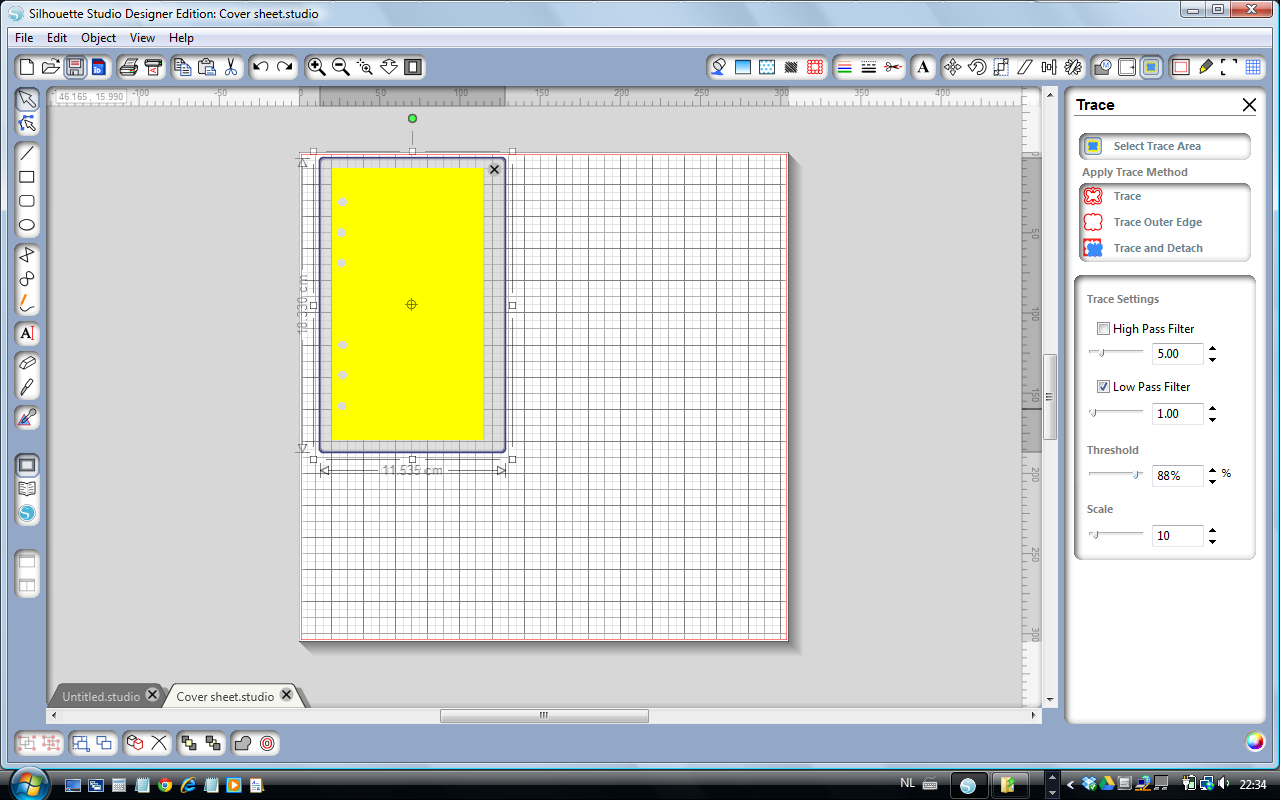Screen dimensions: 1280x800
Task: Click the Select Trace Area button
Action: [1164, 146]
